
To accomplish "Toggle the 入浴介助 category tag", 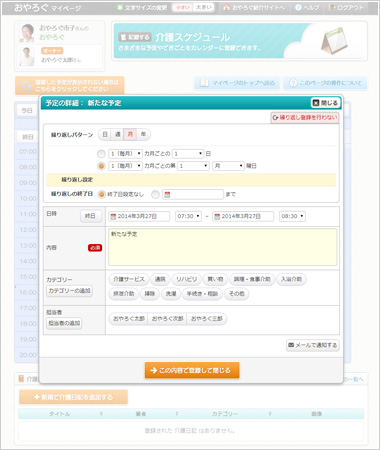I will coord(291,279).
